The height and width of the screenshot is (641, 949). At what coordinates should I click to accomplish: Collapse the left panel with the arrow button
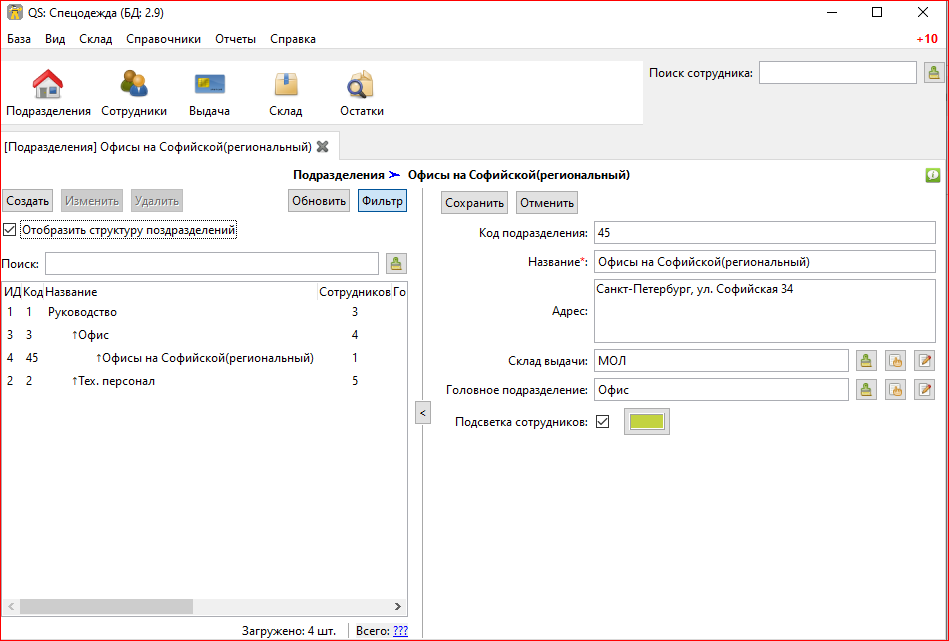tap(423, 412)
